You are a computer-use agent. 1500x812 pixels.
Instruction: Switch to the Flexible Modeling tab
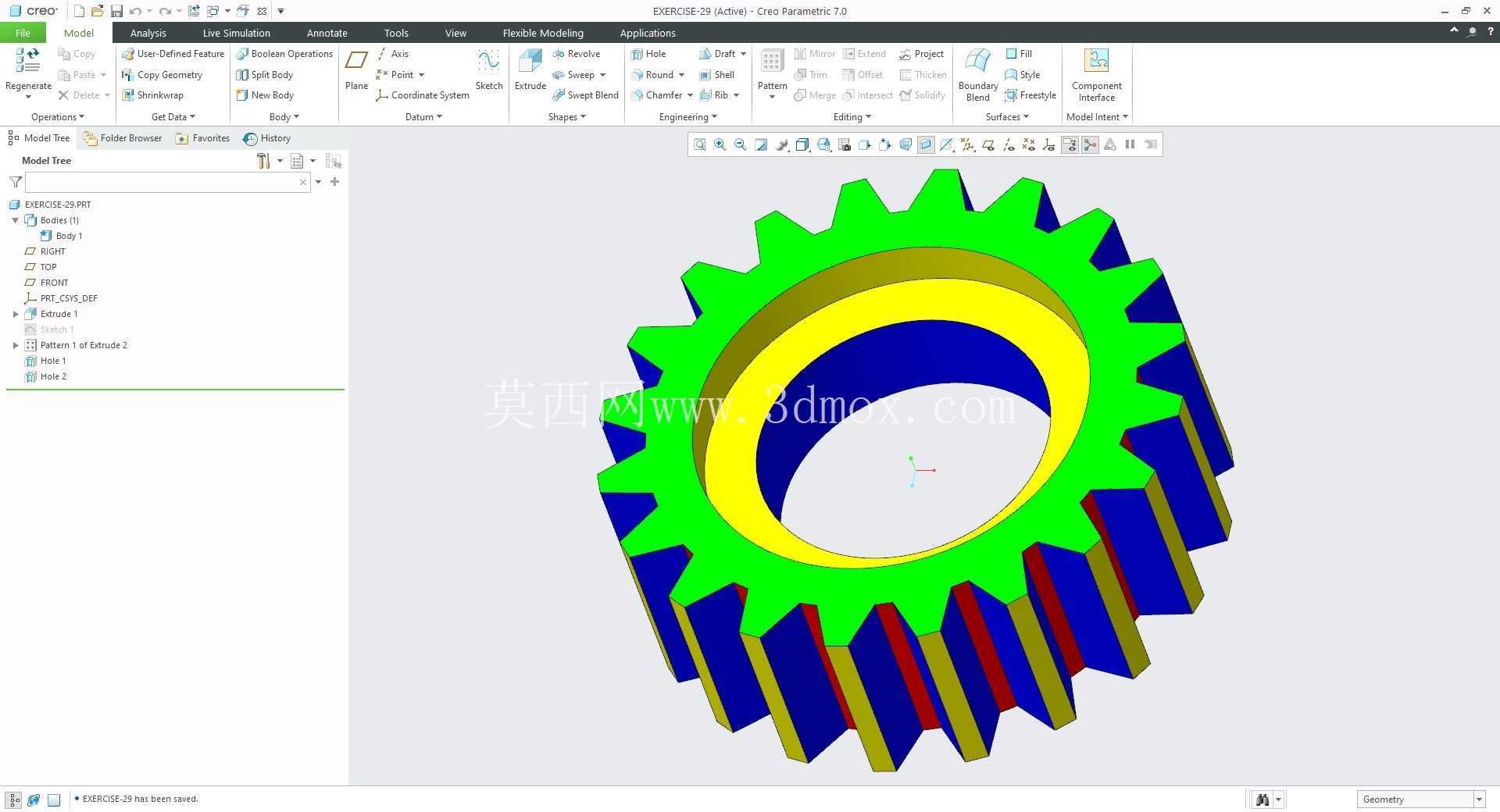(543, 33)
